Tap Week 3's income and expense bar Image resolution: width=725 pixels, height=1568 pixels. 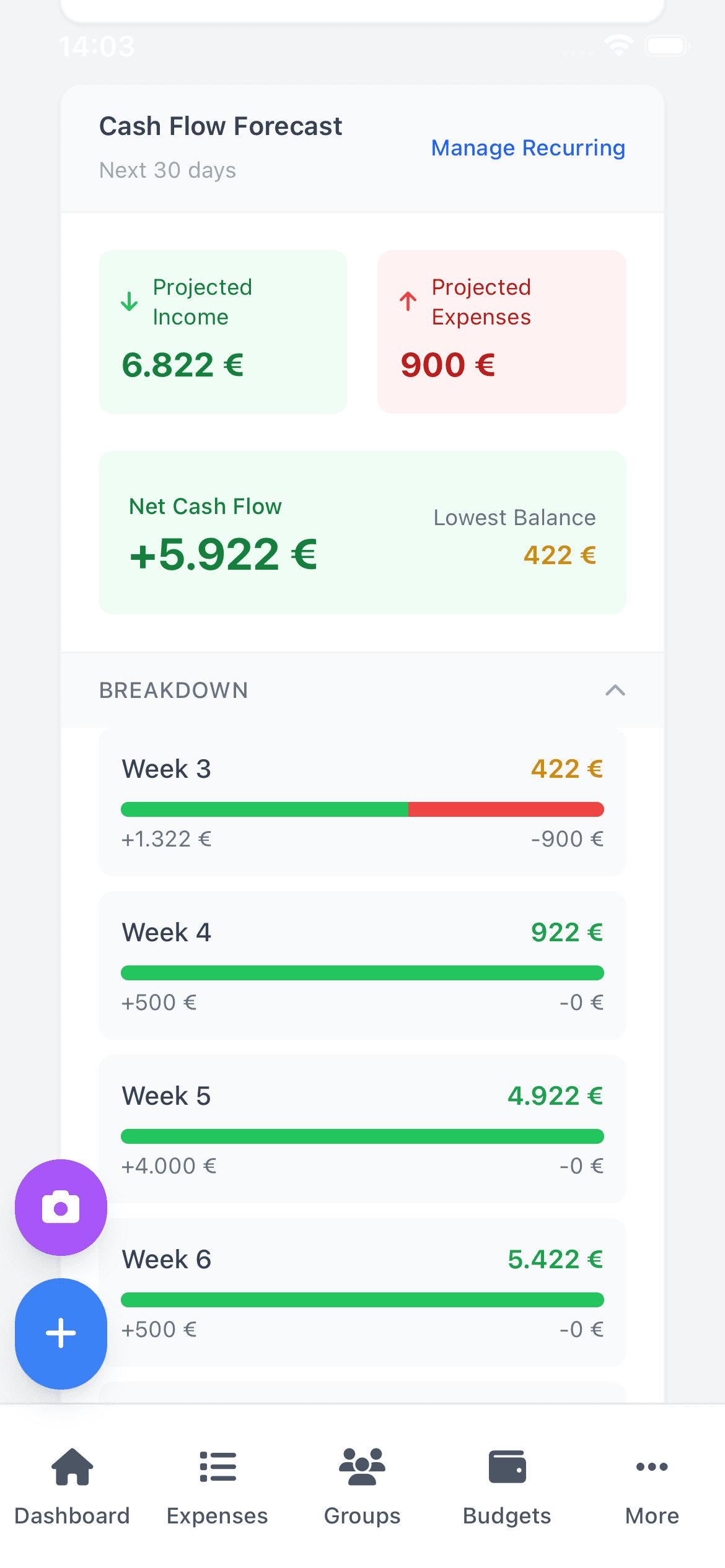point(362,809)
